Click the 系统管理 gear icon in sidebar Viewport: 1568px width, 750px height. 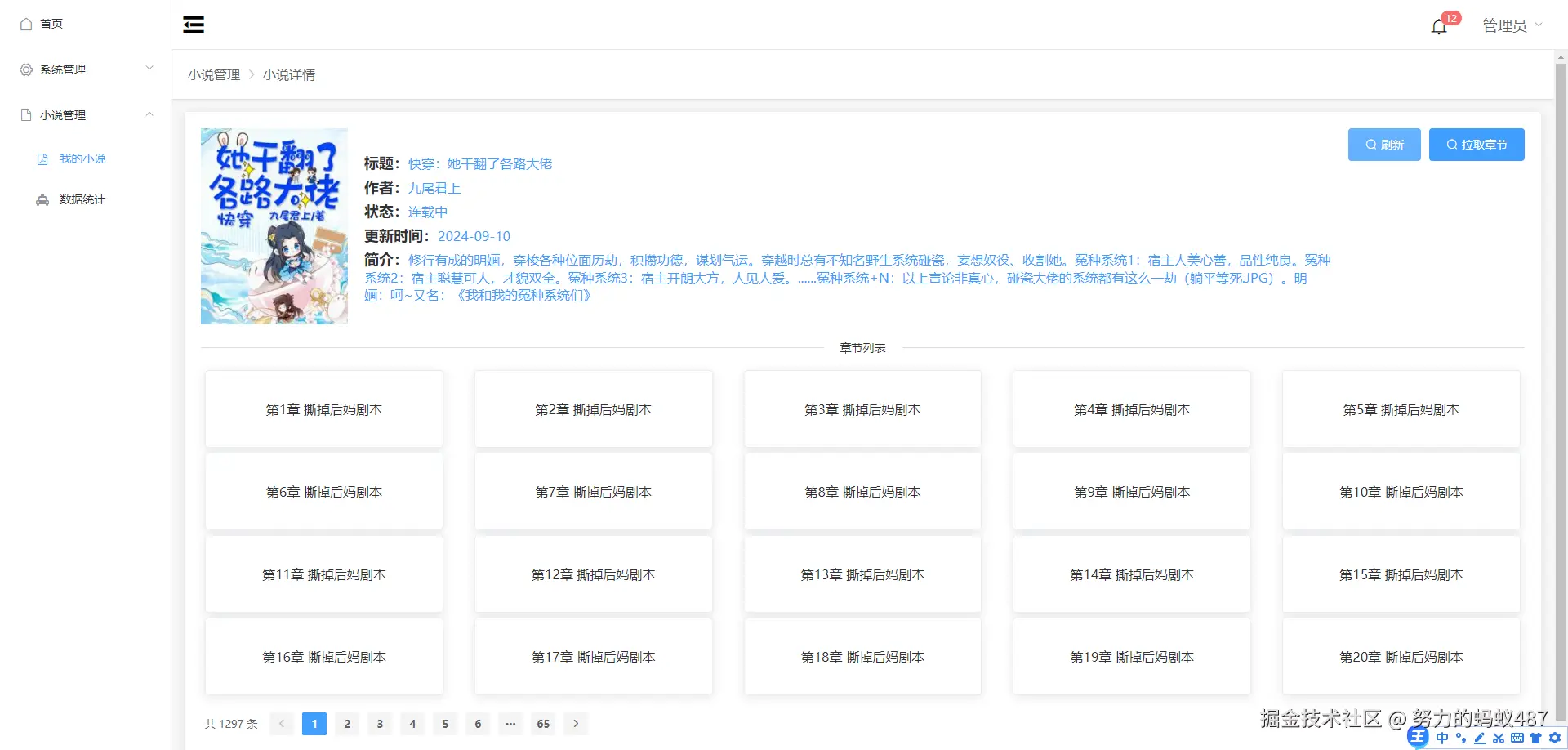pyautogui.click(x=24, y=69)
